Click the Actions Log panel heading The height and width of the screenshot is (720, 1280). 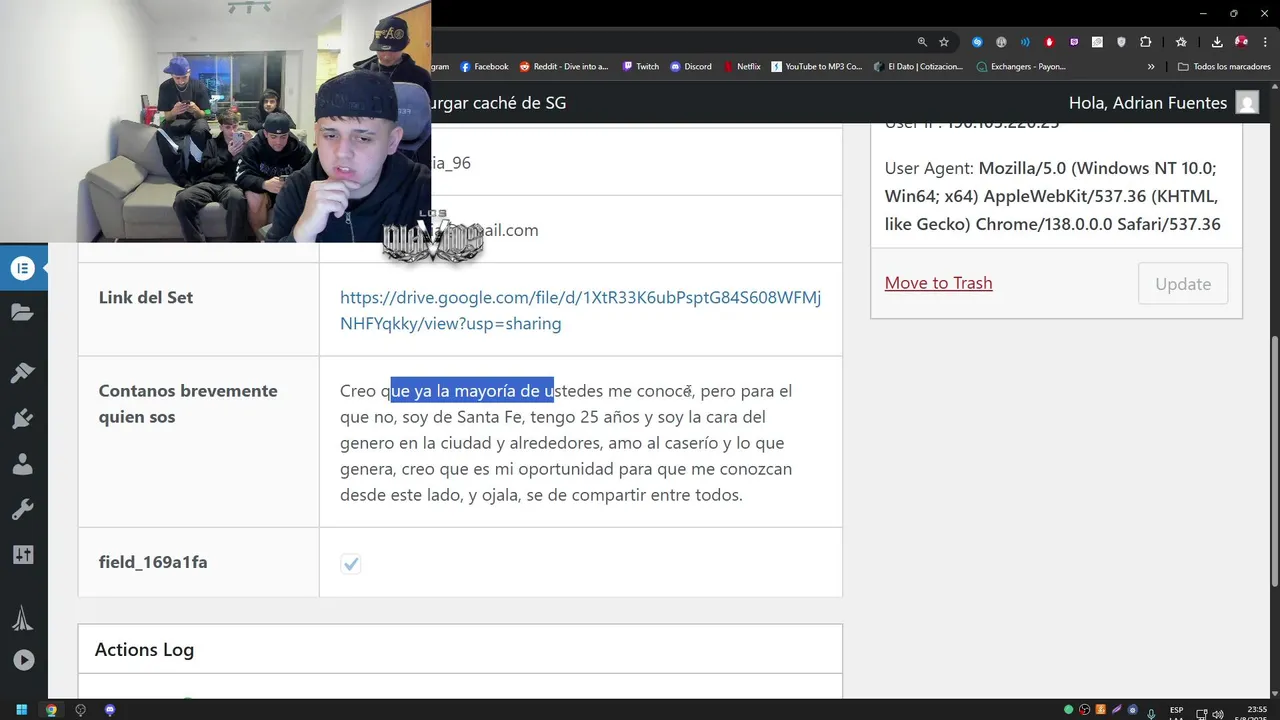(144, 650)
